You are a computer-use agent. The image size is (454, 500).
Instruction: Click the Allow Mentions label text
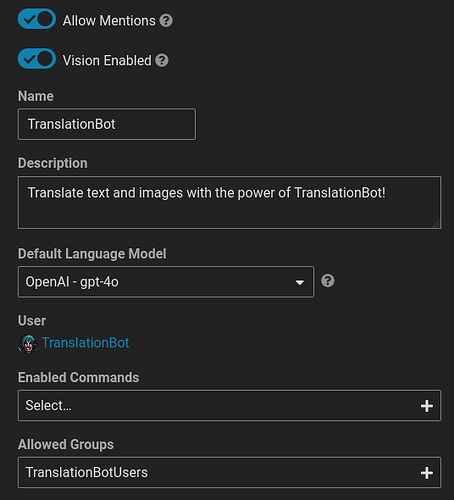click(x=109, y=21)
